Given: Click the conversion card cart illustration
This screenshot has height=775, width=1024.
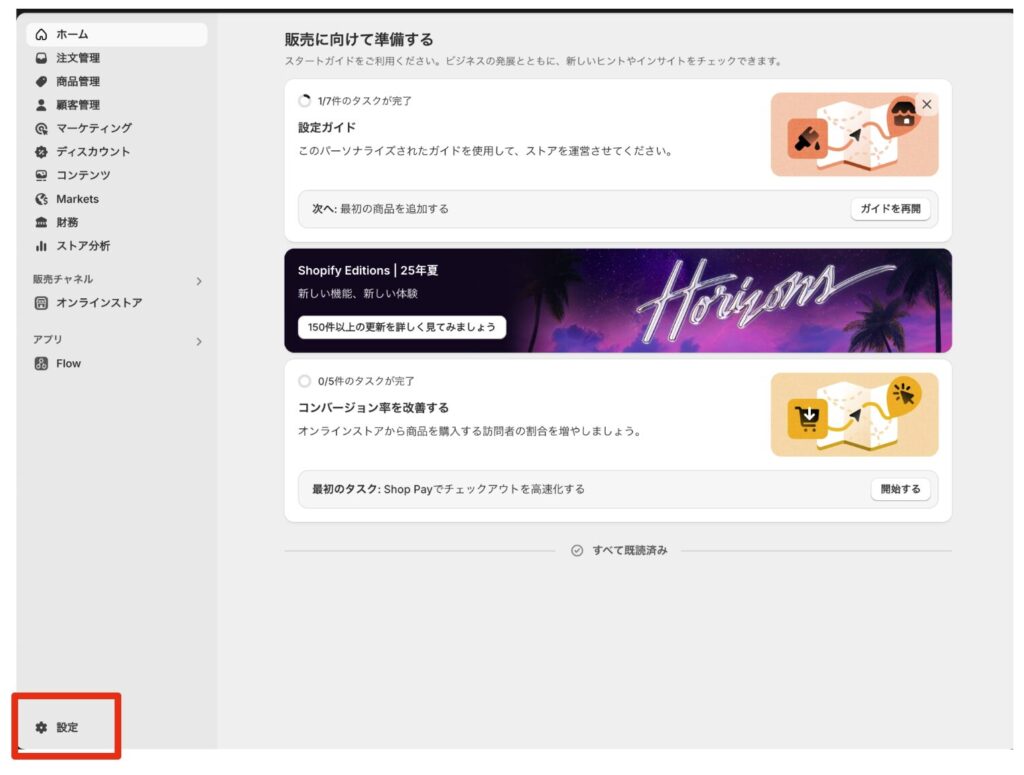Looking at the screenshot, I should (854, 415).
